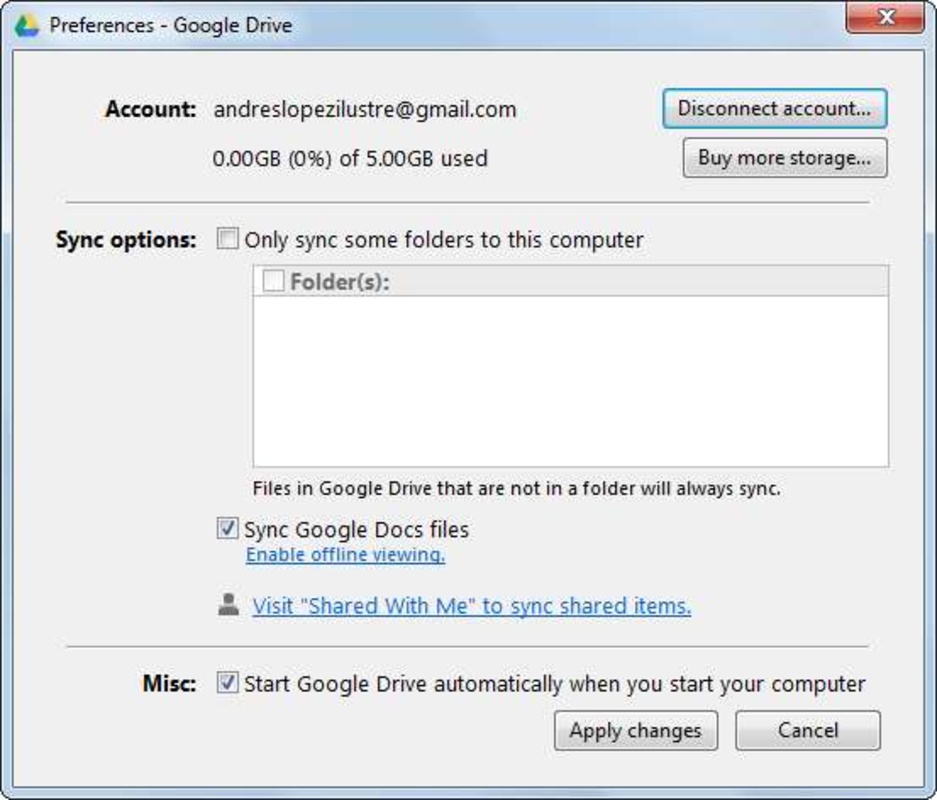Click the Preferences - Google Drive title
This screenshot has height=800, width=937.
(171, 26)
